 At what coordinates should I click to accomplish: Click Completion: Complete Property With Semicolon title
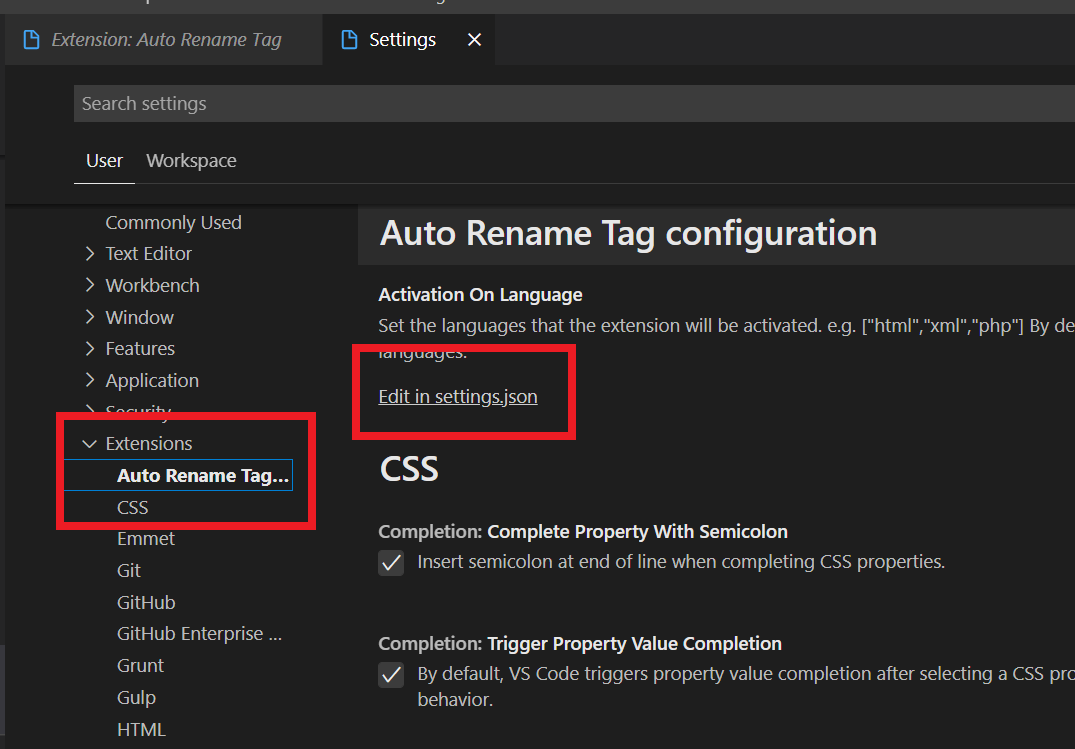pos(583,532)
